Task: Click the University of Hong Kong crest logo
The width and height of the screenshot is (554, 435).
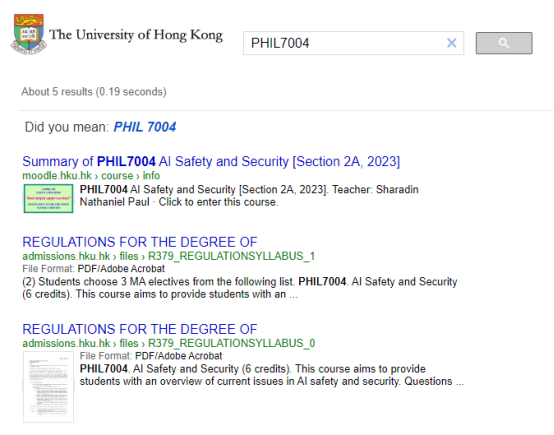Action: pyautogui.click(x=29, y=34)
